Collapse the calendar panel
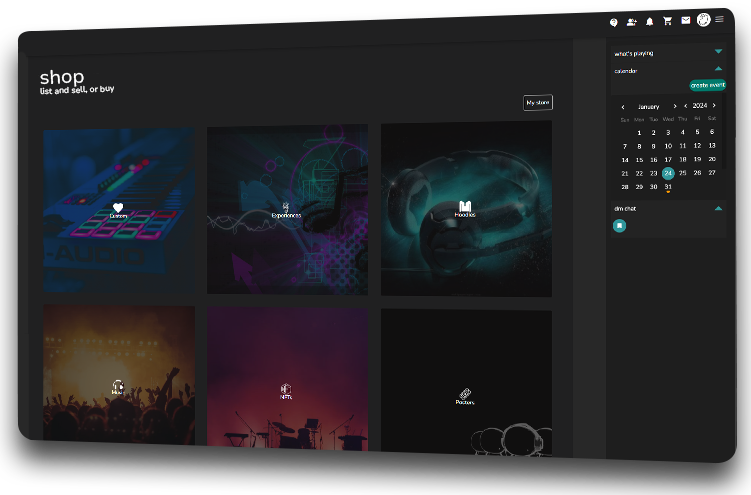 point(718,69)
